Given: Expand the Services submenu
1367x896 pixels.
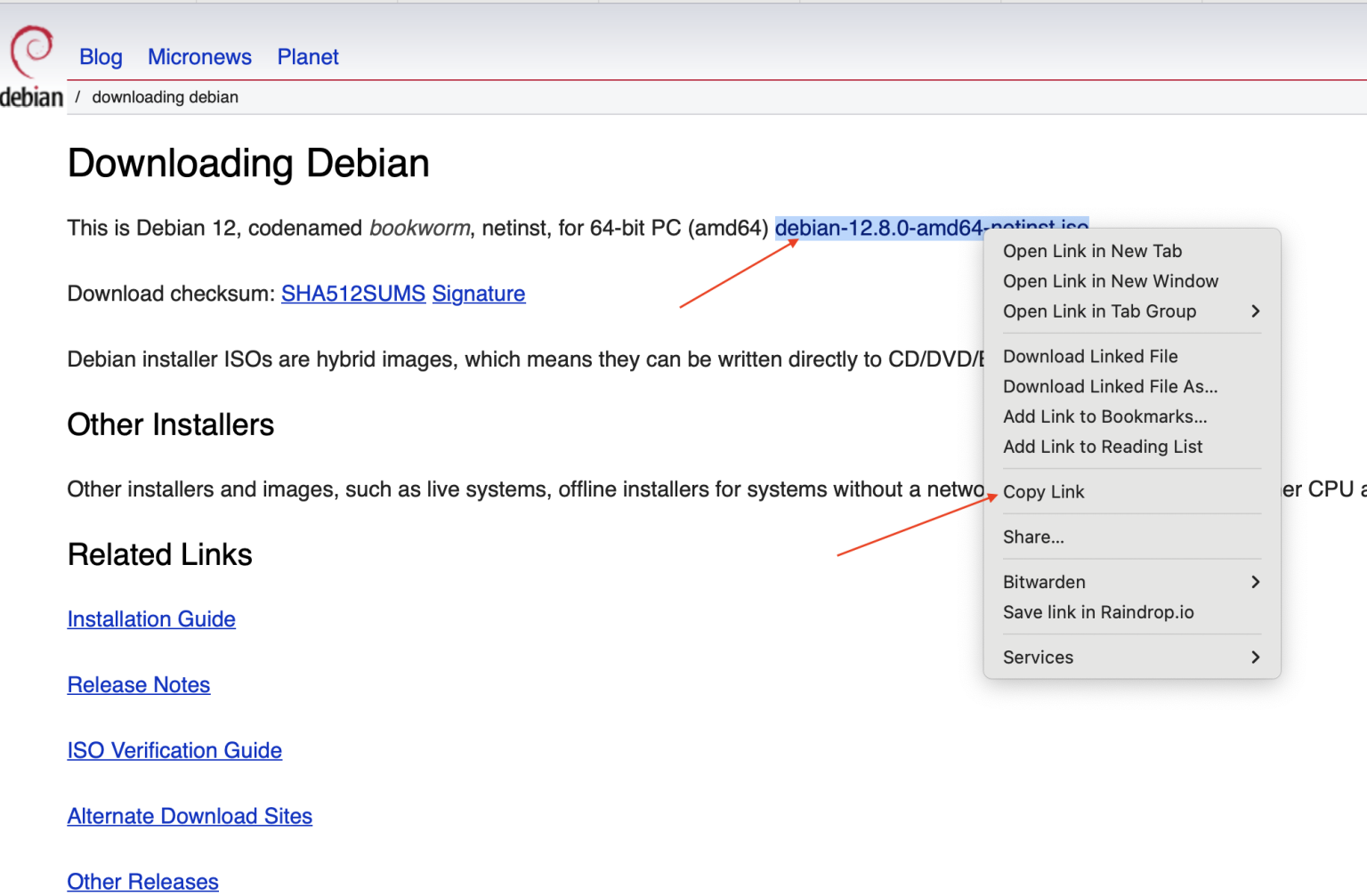Looking at the screenshot, I should click(x=1038, y=658).
